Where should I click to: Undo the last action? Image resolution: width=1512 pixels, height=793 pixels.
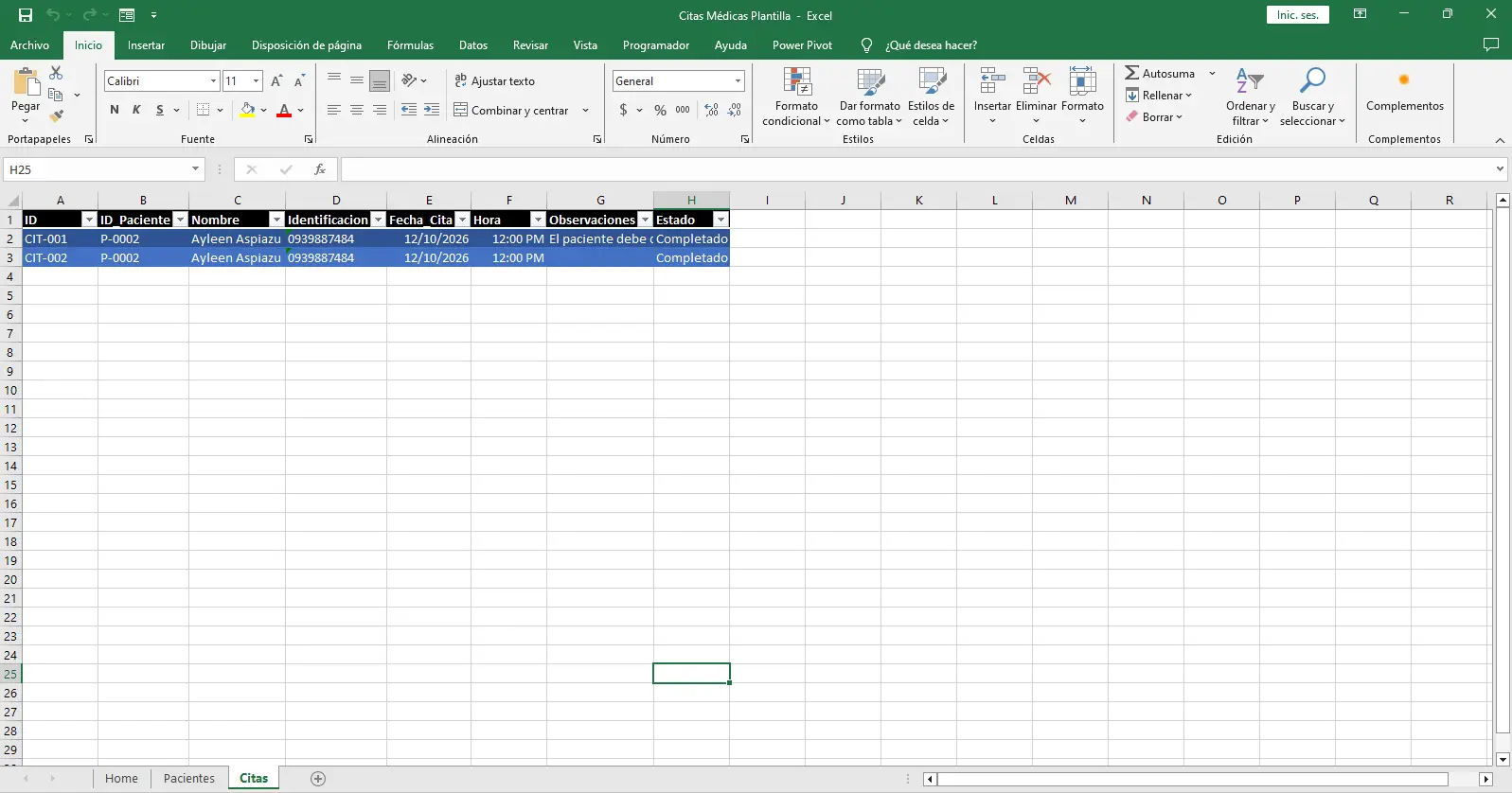pyautogui.click(x=53, y=15)
